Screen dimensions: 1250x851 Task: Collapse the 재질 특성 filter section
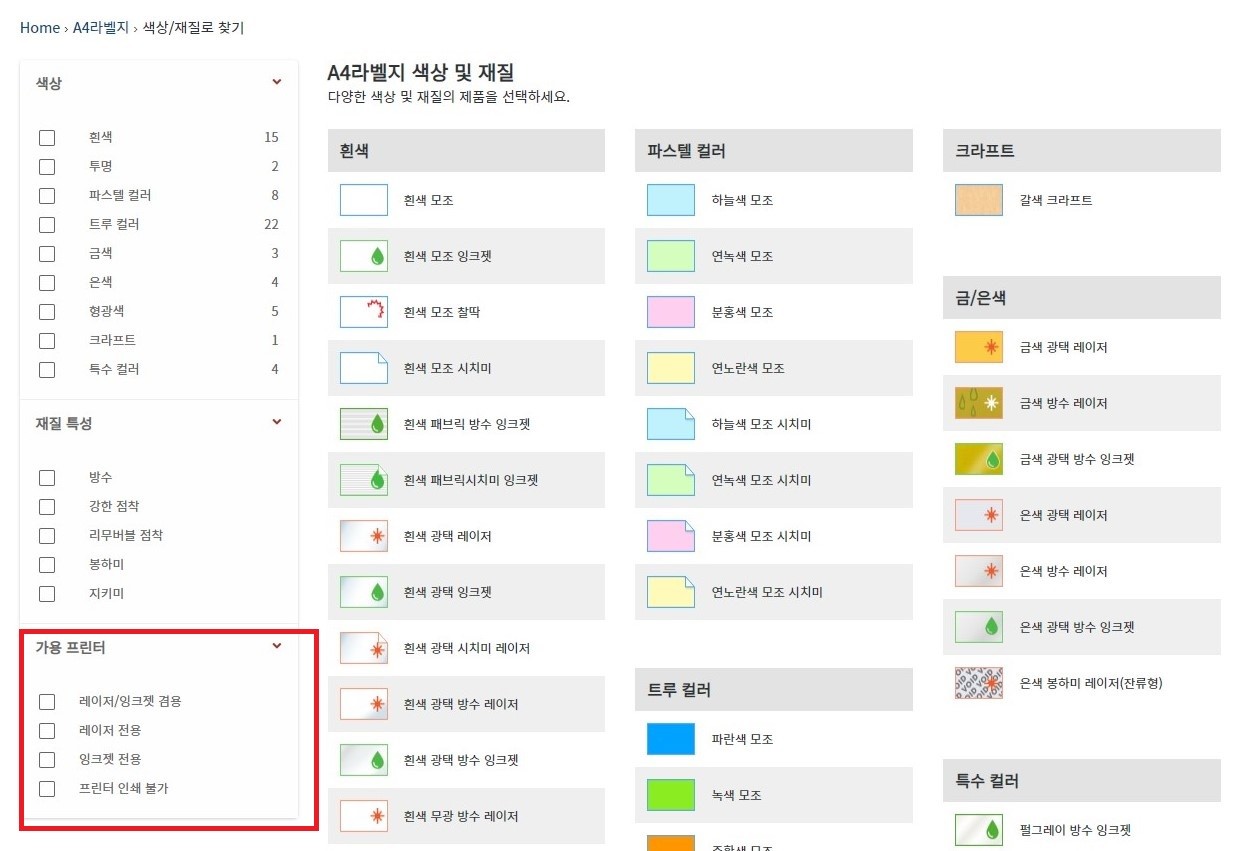tap(277, 423)
